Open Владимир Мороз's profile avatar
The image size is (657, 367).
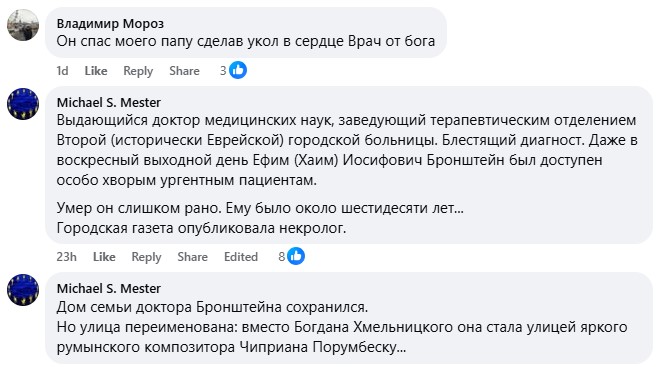[x=23, y=25]
